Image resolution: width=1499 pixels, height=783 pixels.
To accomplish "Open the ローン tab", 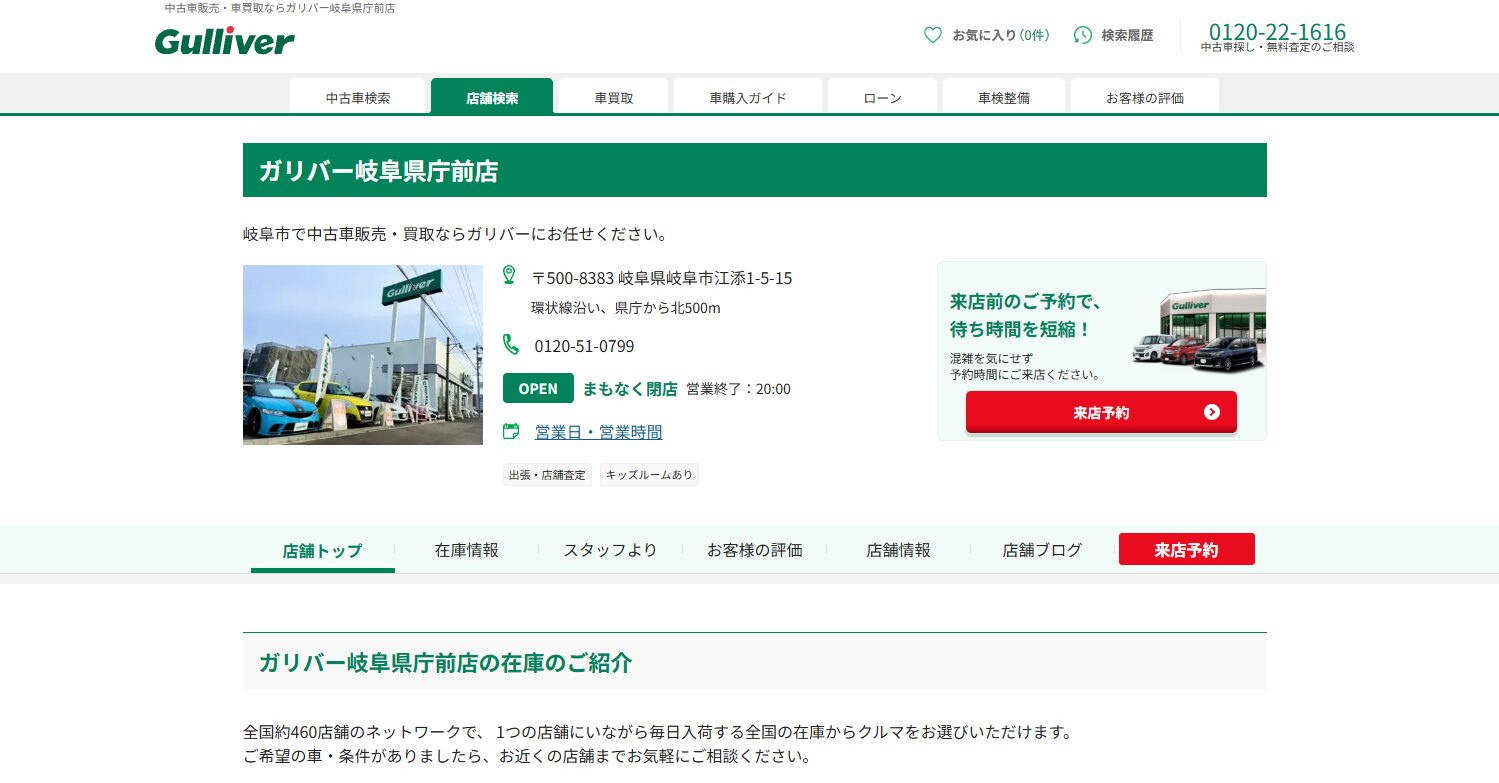I will tap(882, 98).
